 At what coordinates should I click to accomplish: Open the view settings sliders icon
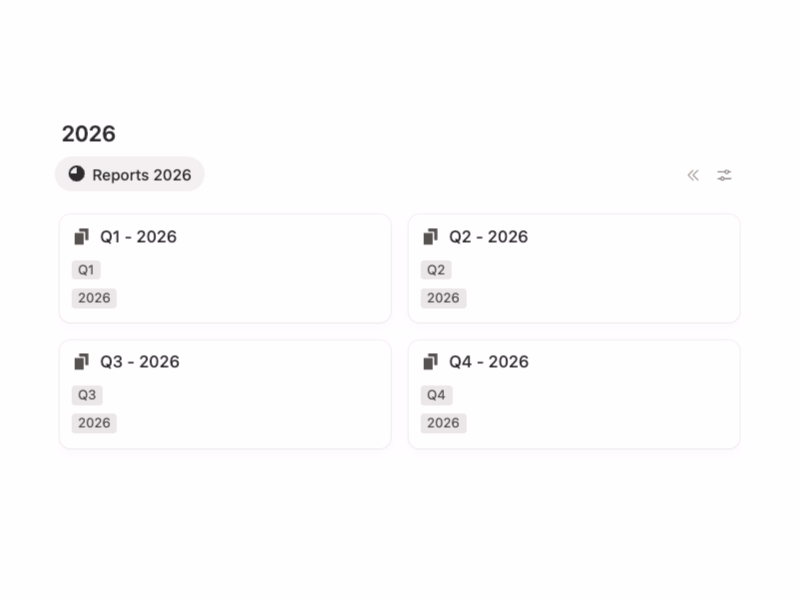724,175
